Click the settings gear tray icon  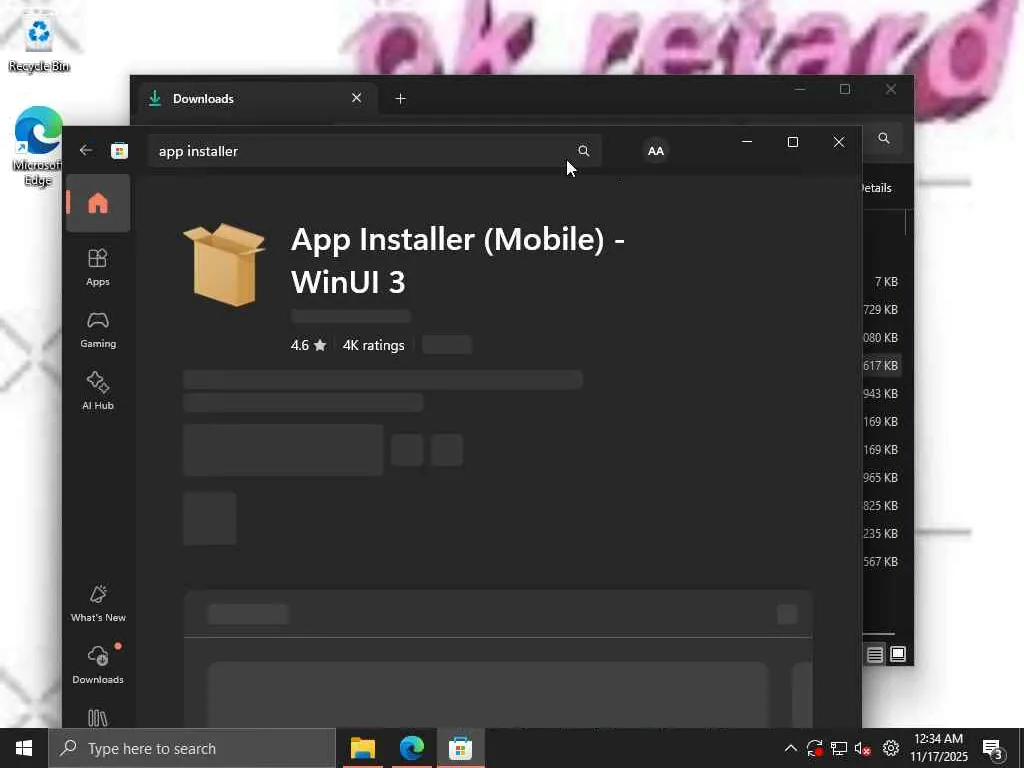coord(891,748)
